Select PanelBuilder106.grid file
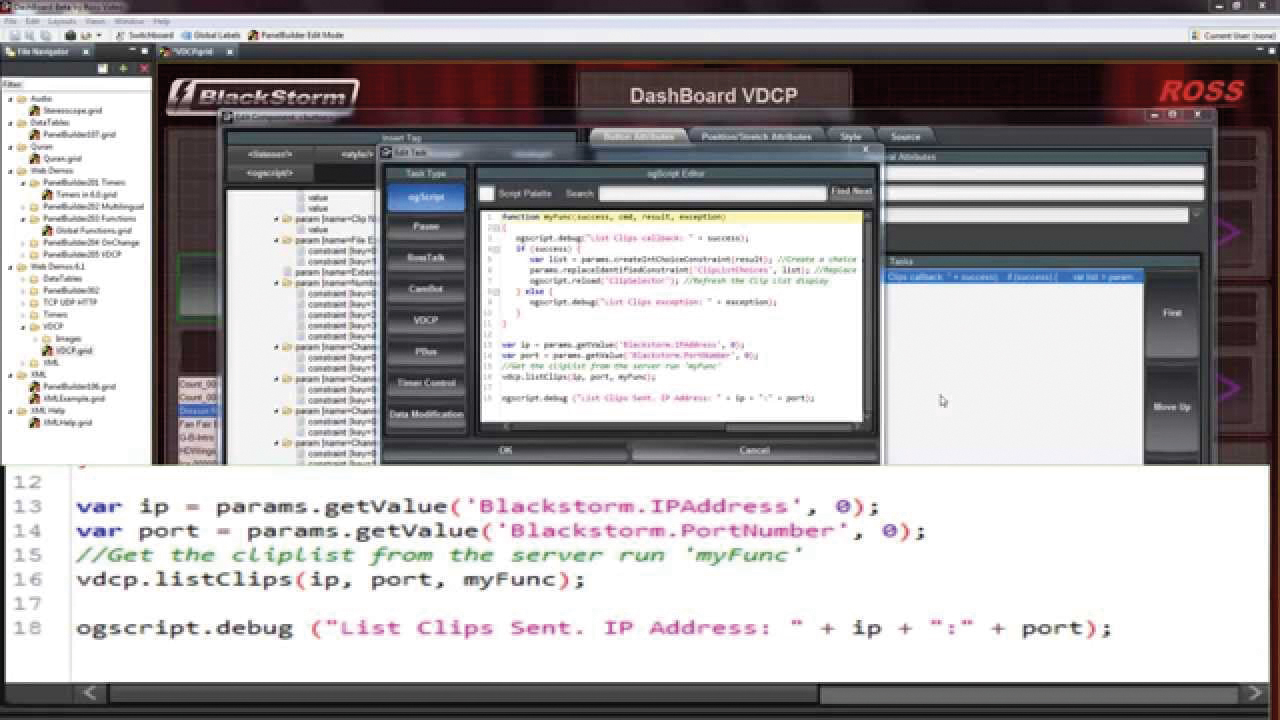Viewport: 1280px width, 720px height. [x=72, y=387]
